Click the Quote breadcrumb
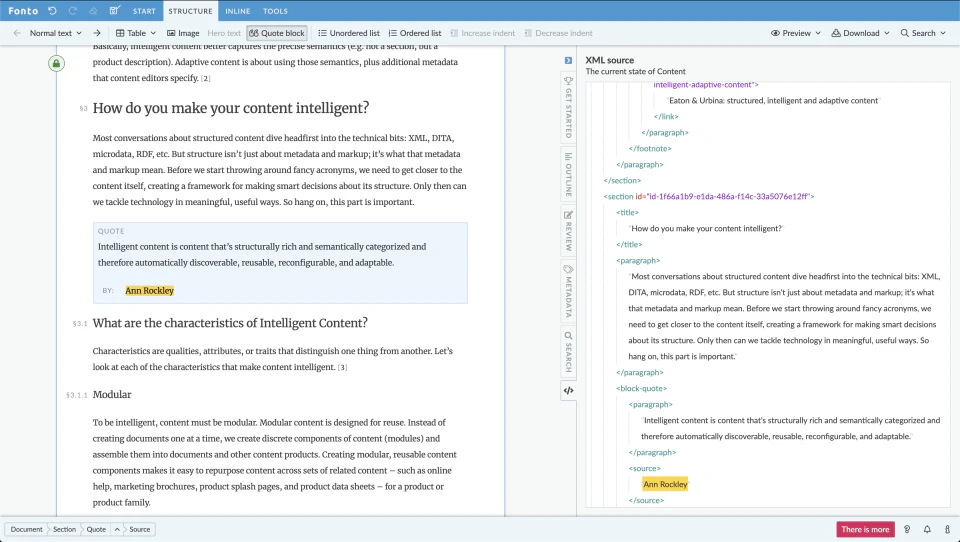The height and width of the screenshot is (542, 960). pos(96,529)
